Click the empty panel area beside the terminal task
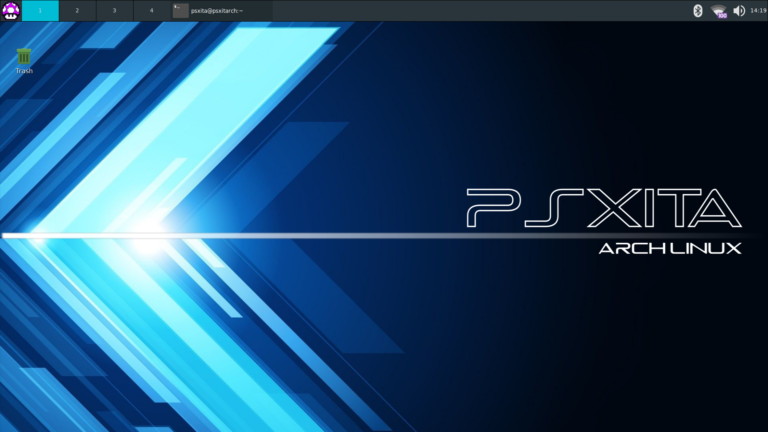This screenshot has width=768, height=432. click(450, 10)
